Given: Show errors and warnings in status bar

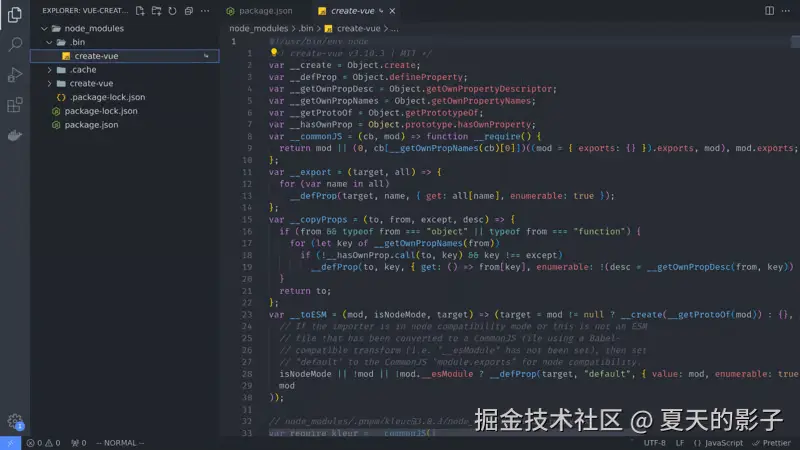Looking at the screenshot, I should pyautogui.click(x=43, y=443).
